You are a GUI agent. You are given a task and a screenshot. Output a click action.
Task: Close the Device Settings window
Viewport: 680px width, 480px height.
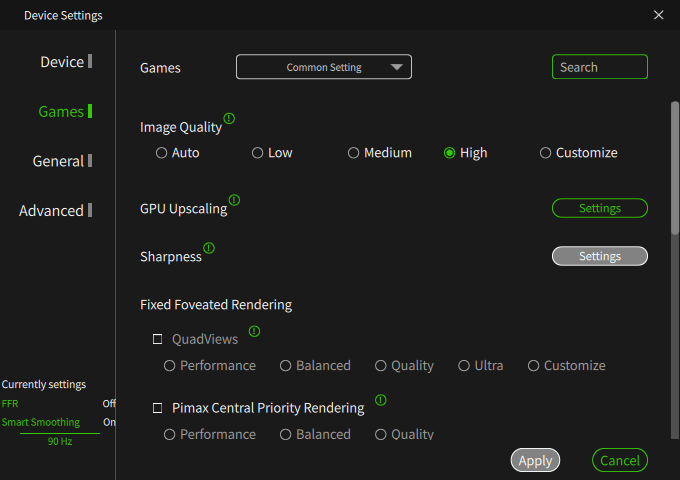658,15
